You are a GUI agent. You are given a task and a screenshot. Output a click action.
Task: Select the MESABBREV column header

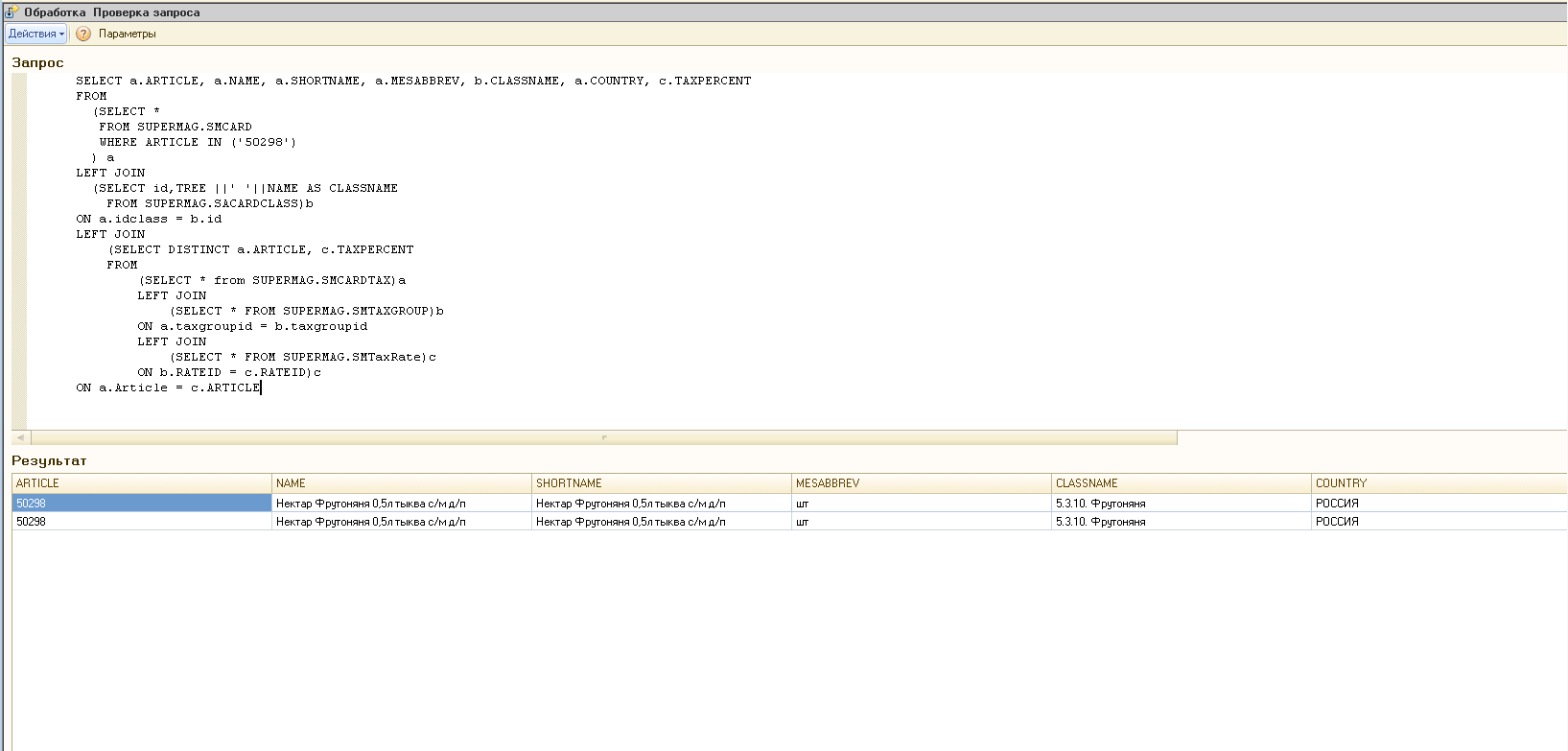click(x=922, y=483)
